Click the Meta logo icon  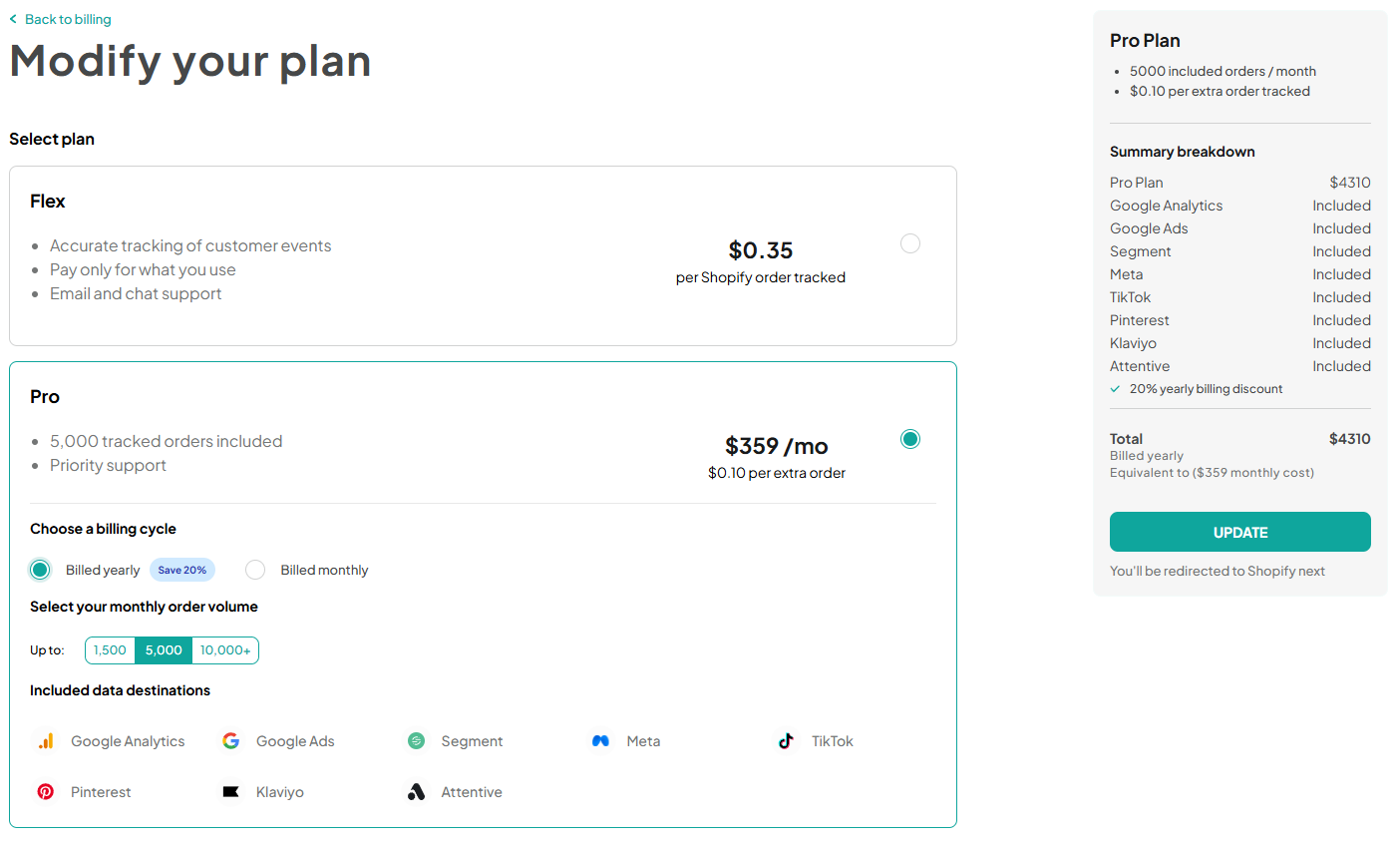(x=601, y=741)
